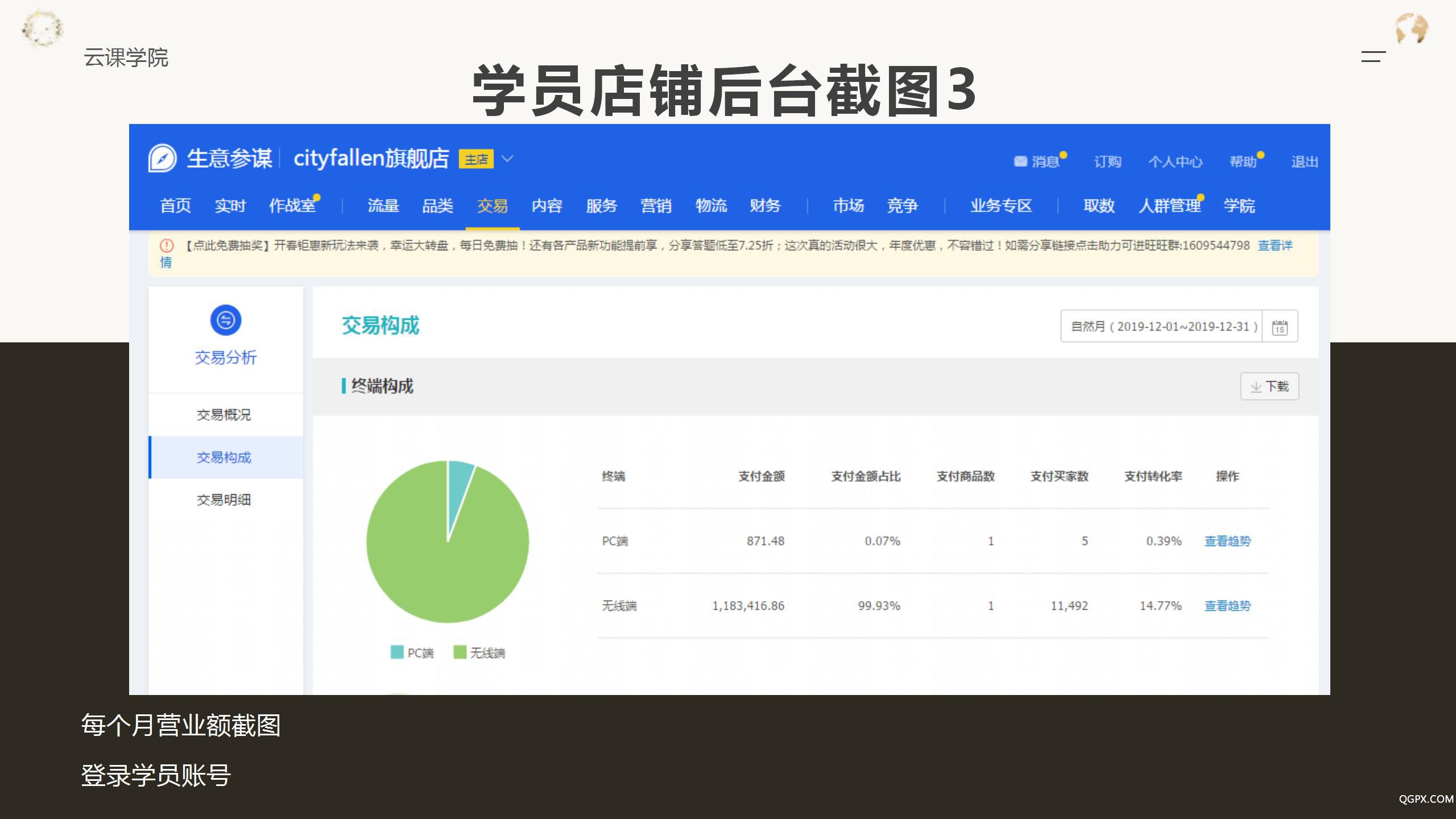The width and height of the screenshot is (1456, 819).
Task: Open the 营销 menu item
Action: tap(656, 205)
